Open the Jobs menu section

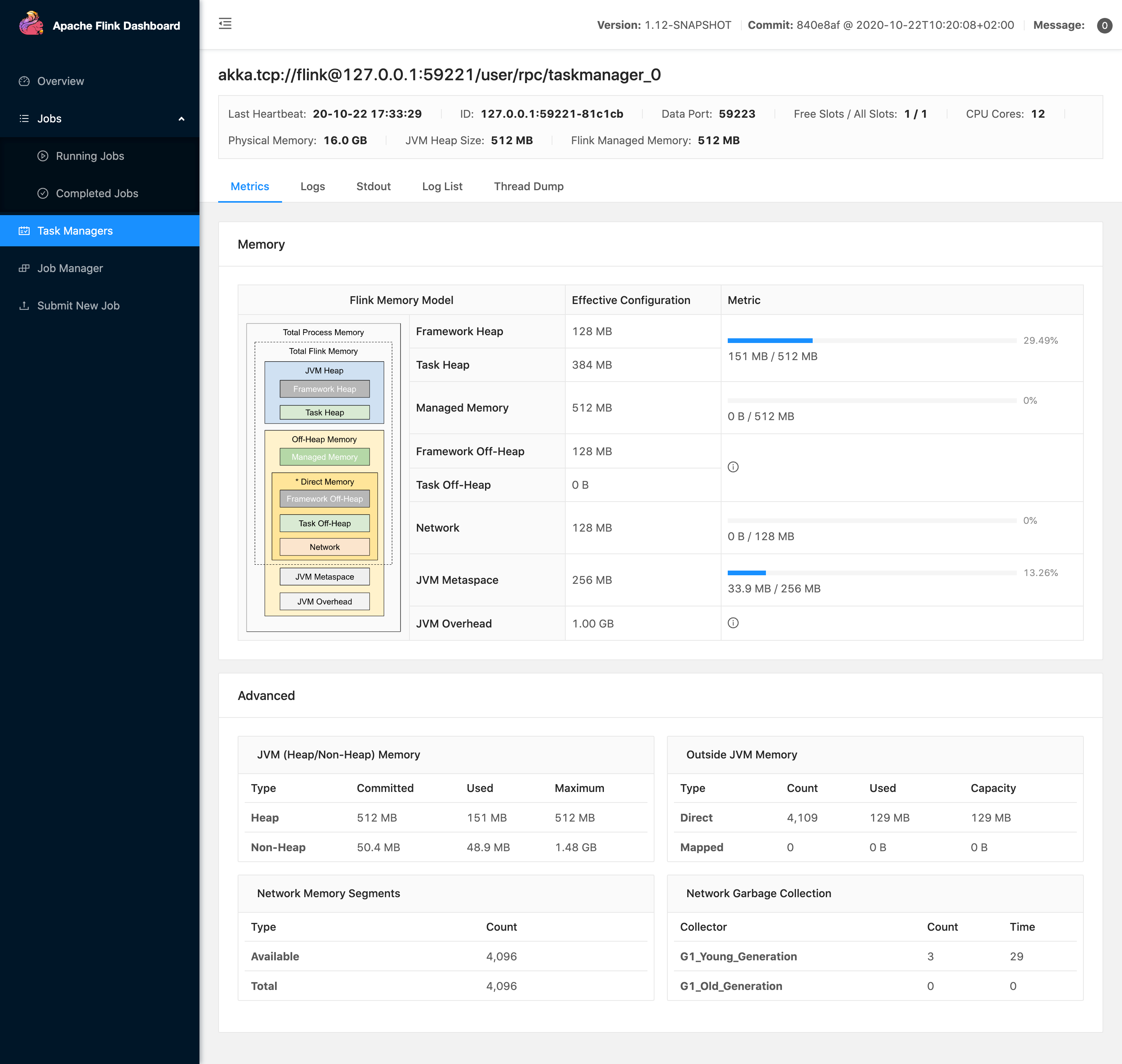(49, 118)
